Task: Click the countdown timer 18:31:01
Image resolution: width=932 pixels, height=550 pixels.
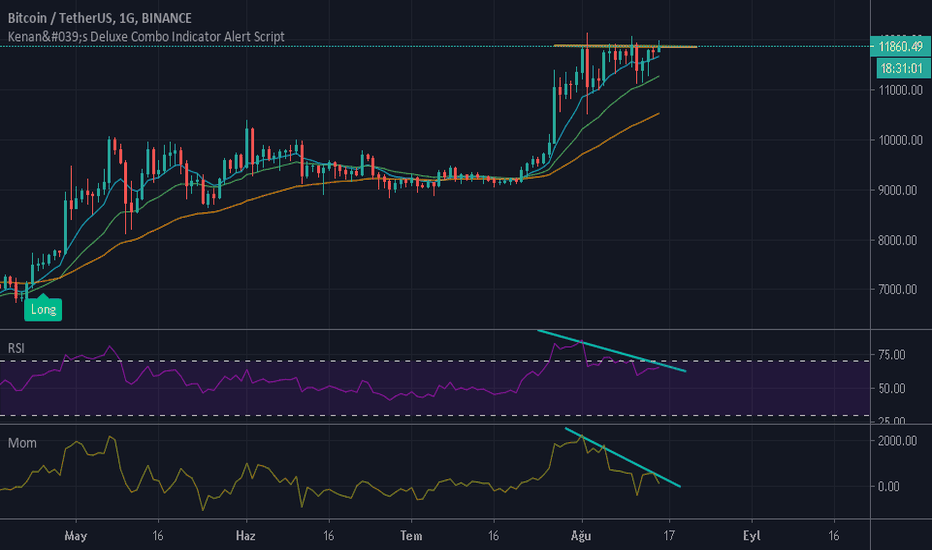Action: coord(901,68)
